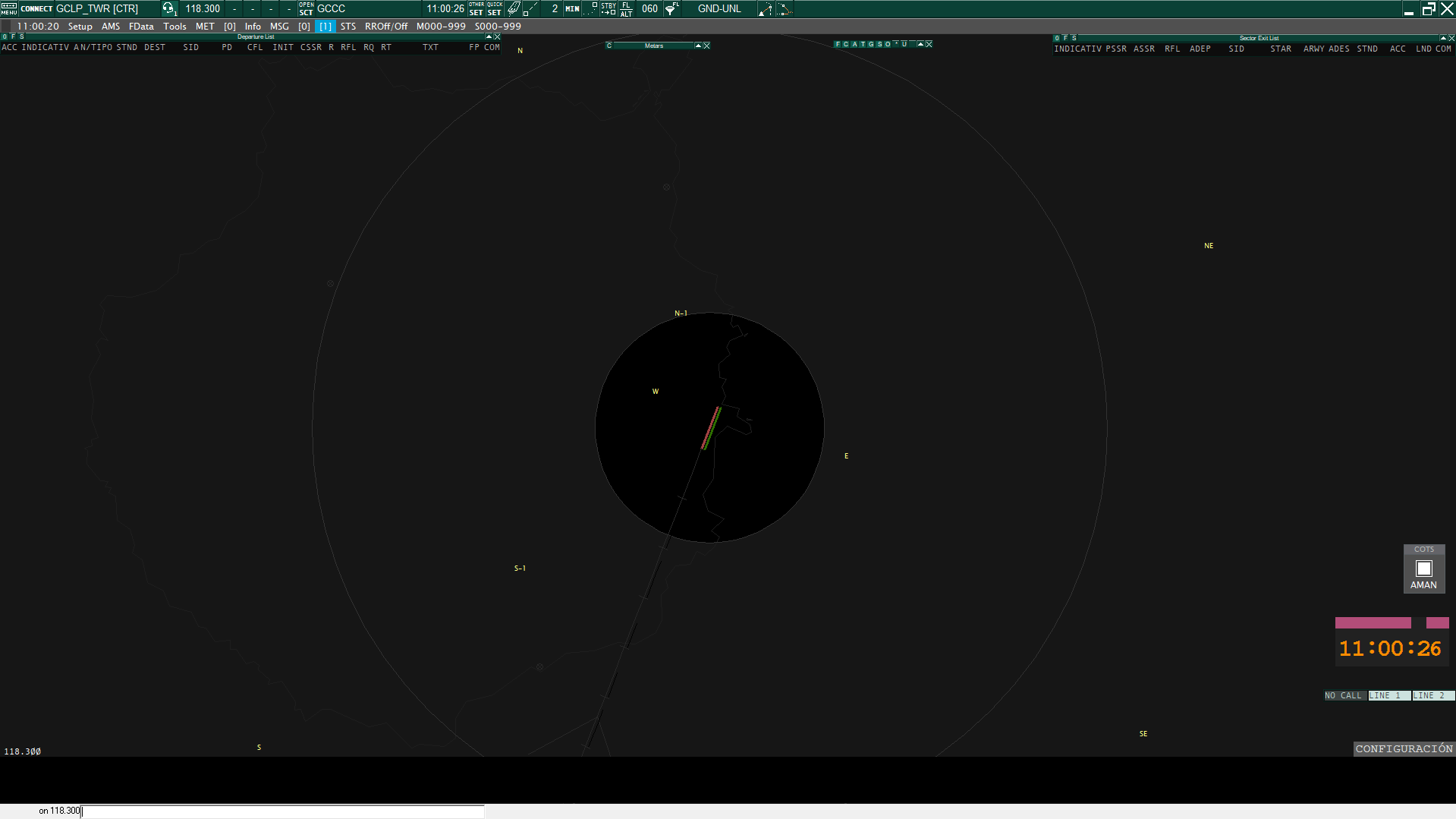Click the FL ALT toggle icon
Screen dimensions: 1456x819
pyautogui.click(x=626, y=9)
